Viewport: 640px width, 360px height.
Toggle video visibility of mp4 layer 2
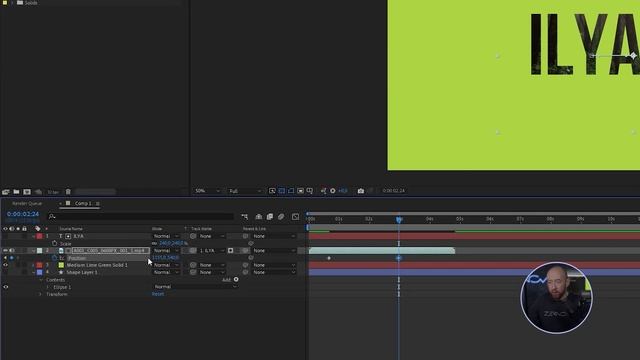click(x=5, y=251)
